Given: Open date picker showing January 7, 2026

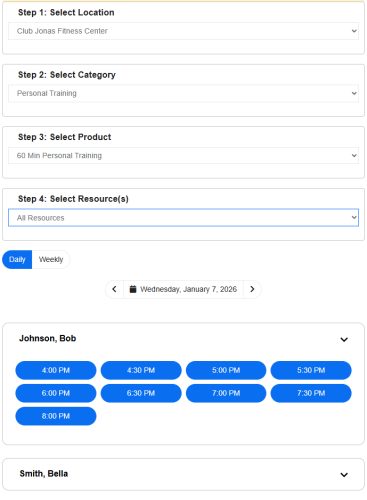Looking at the screenshot, I should [183, 289].
